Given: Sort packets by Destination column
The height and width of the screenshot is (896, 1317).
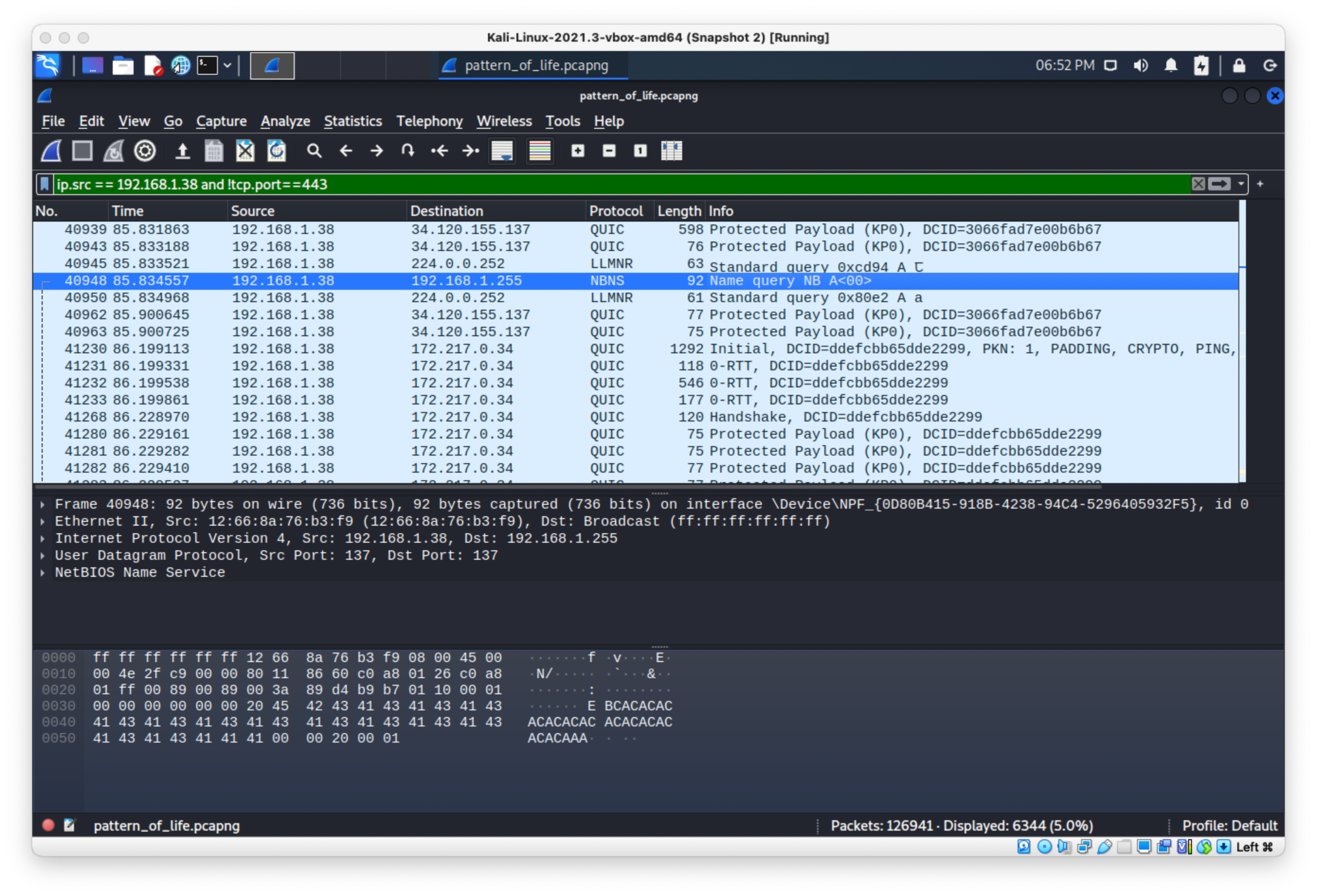Looking at the screenshot, I should point(496,211).
